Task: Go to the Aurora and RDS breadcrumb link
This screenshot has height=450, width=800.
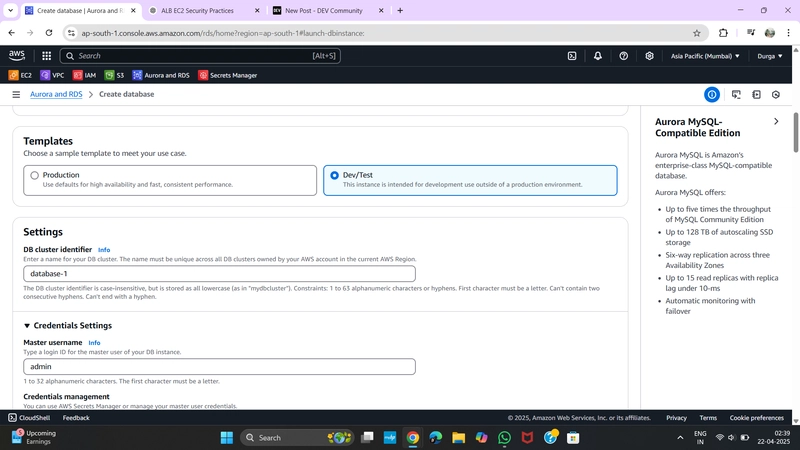Action: 56,94
